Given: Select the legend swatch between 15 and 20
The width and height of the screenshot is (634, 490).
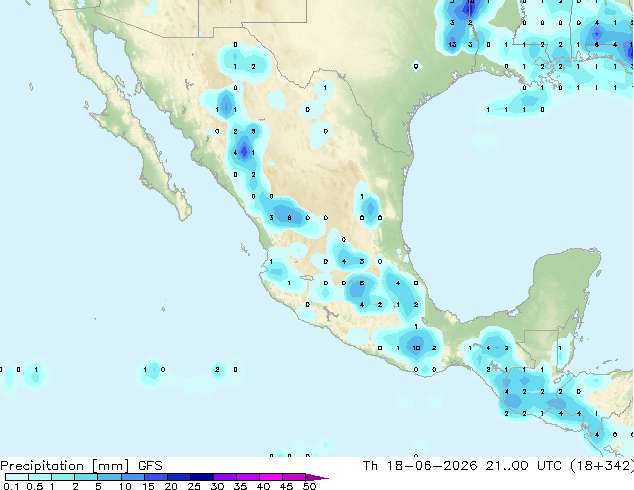Looking at the screenshot, I should (x=155, y=477).
